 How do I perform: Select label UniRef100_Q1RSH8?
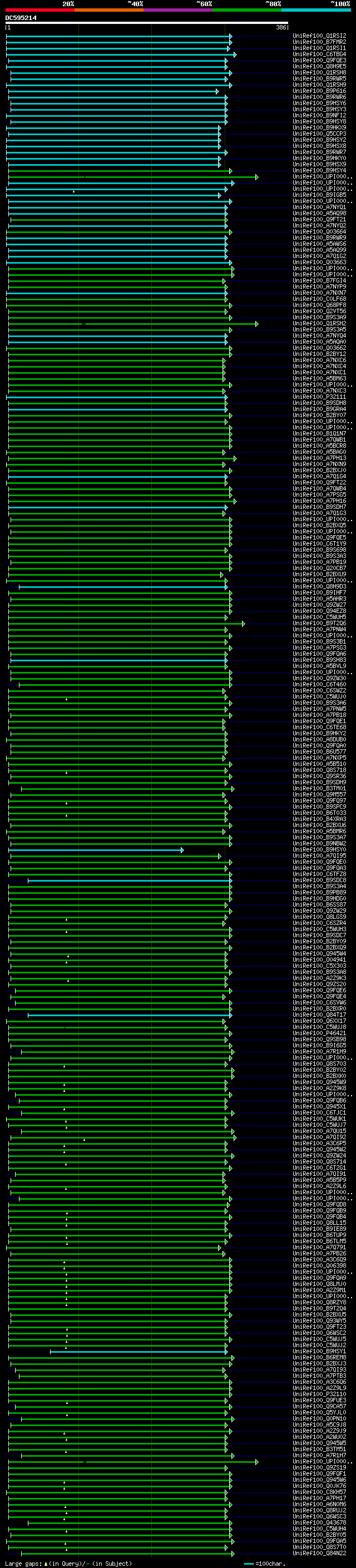coord(319,72)
